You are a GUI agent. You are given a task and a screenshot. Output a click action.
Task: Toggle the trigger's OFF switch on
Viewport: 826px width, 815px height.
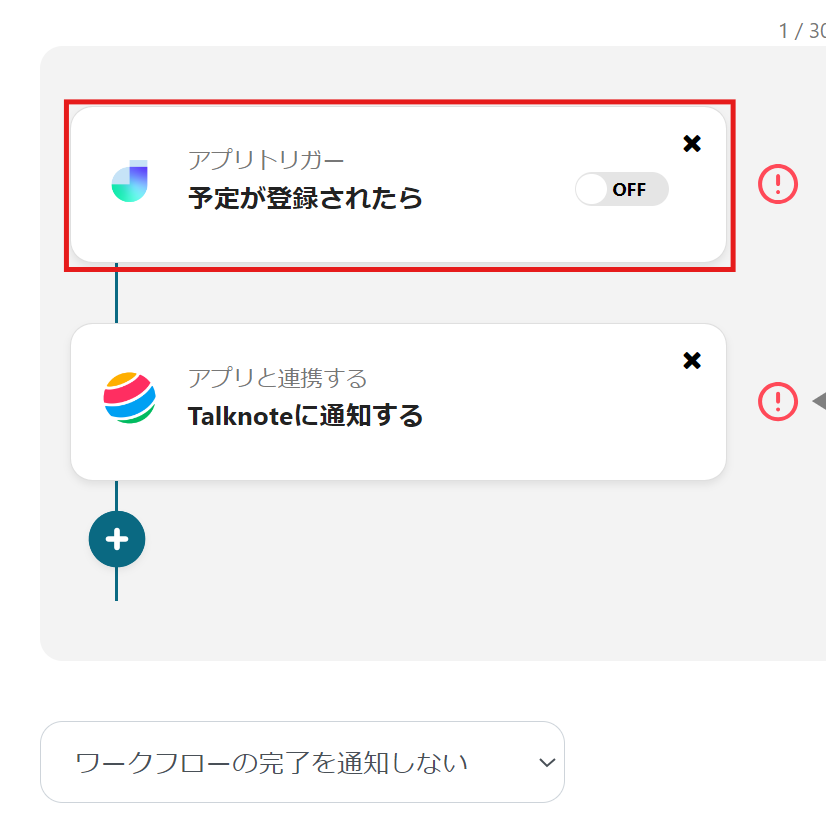click(x=621, y=189)
